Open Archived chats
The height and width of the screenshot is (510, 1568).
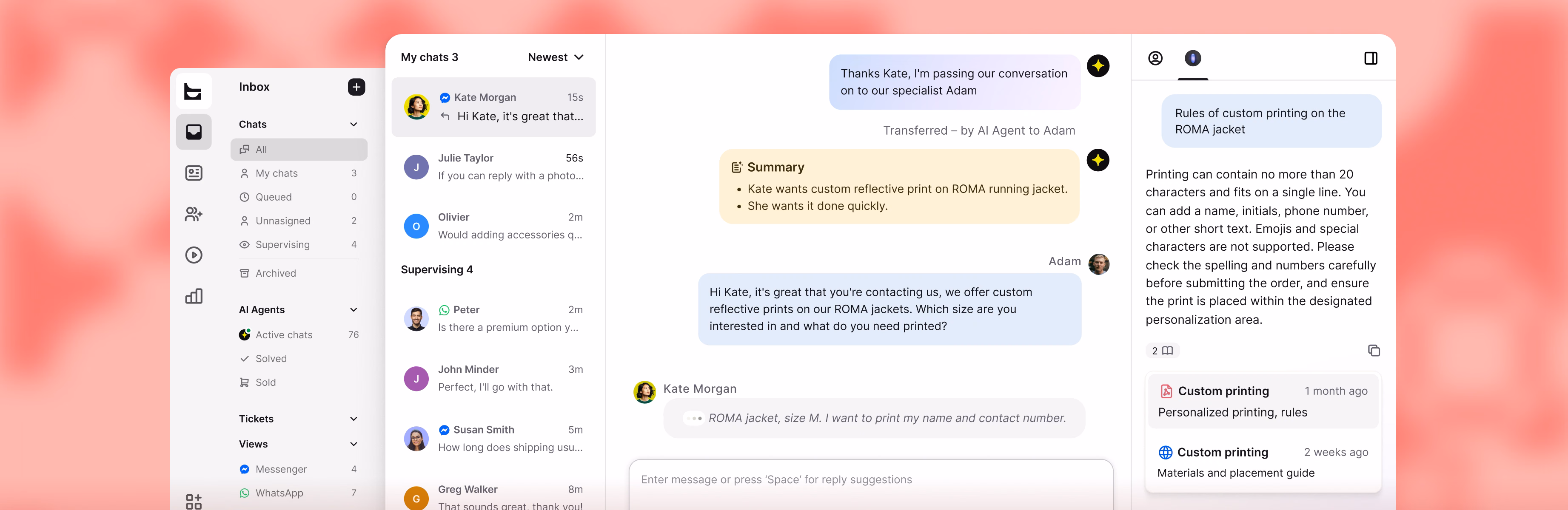point(299,274)
